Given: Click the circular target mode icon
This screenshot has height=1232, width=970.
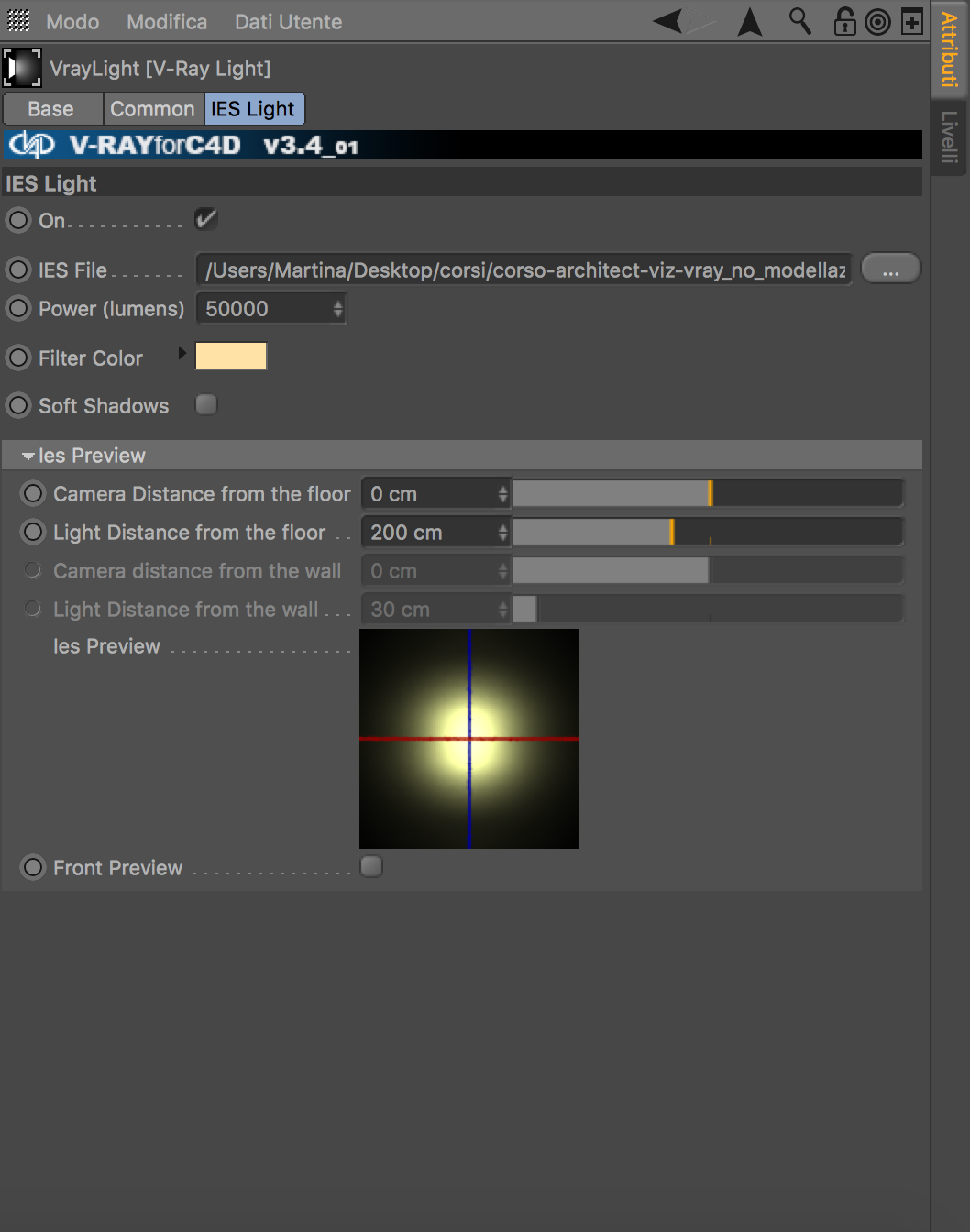Looking at the screenshot, I should 877,22.
